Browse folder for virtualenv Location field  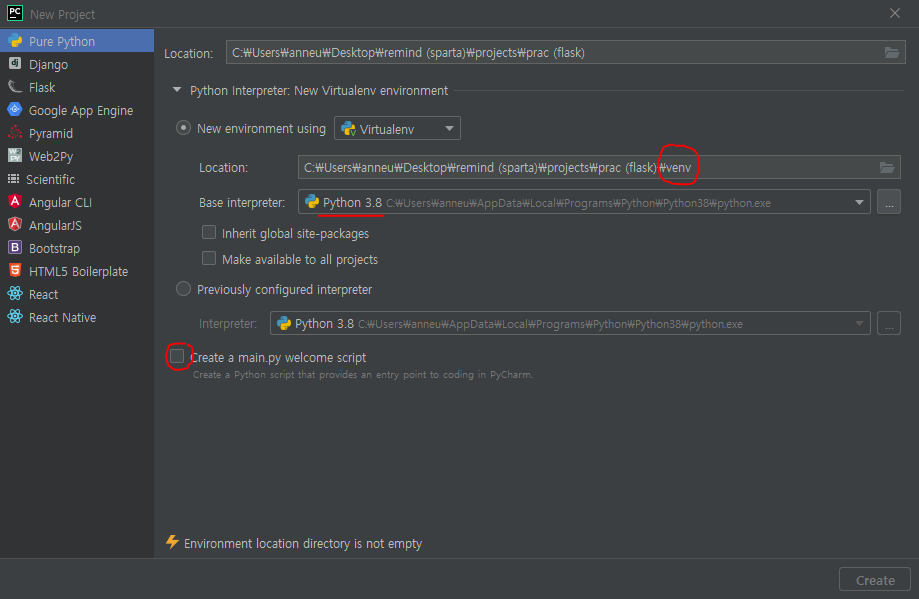(887, 168)
